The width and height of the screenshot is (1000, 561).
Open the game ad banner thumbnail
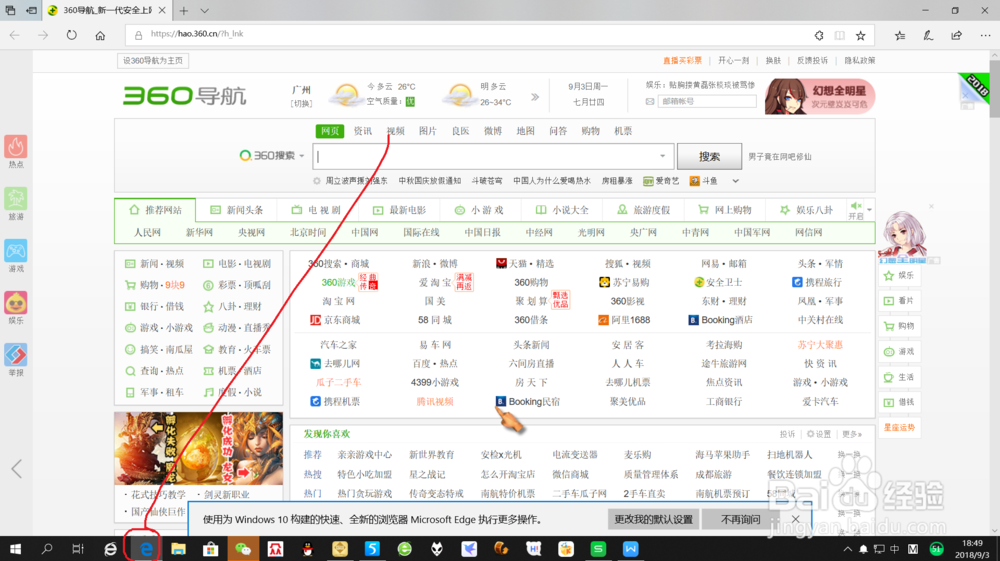pyautogui.click(x=198, y=448)
